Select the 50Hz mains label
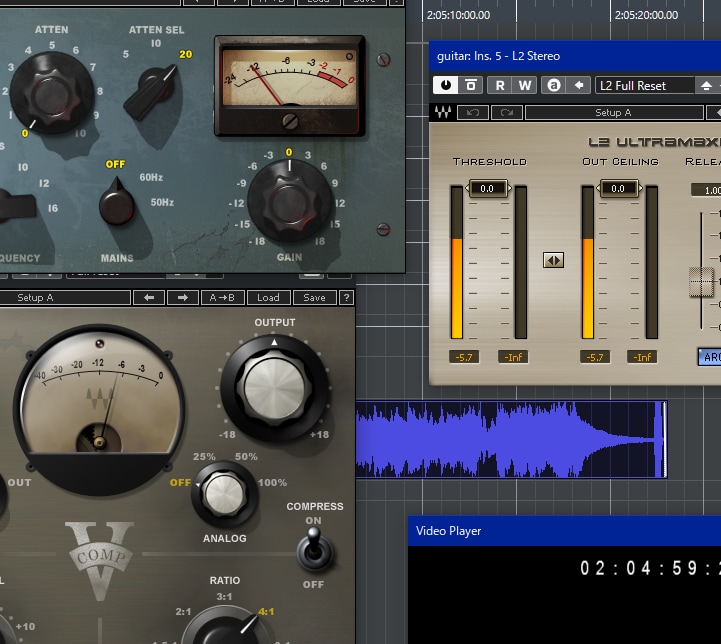 tap(162, 202)
